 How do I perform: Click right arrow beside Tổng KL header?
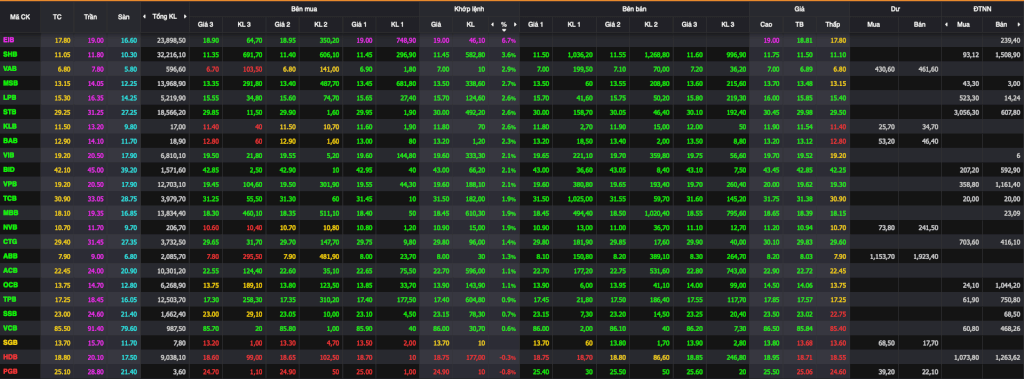(x=186, y=16)
